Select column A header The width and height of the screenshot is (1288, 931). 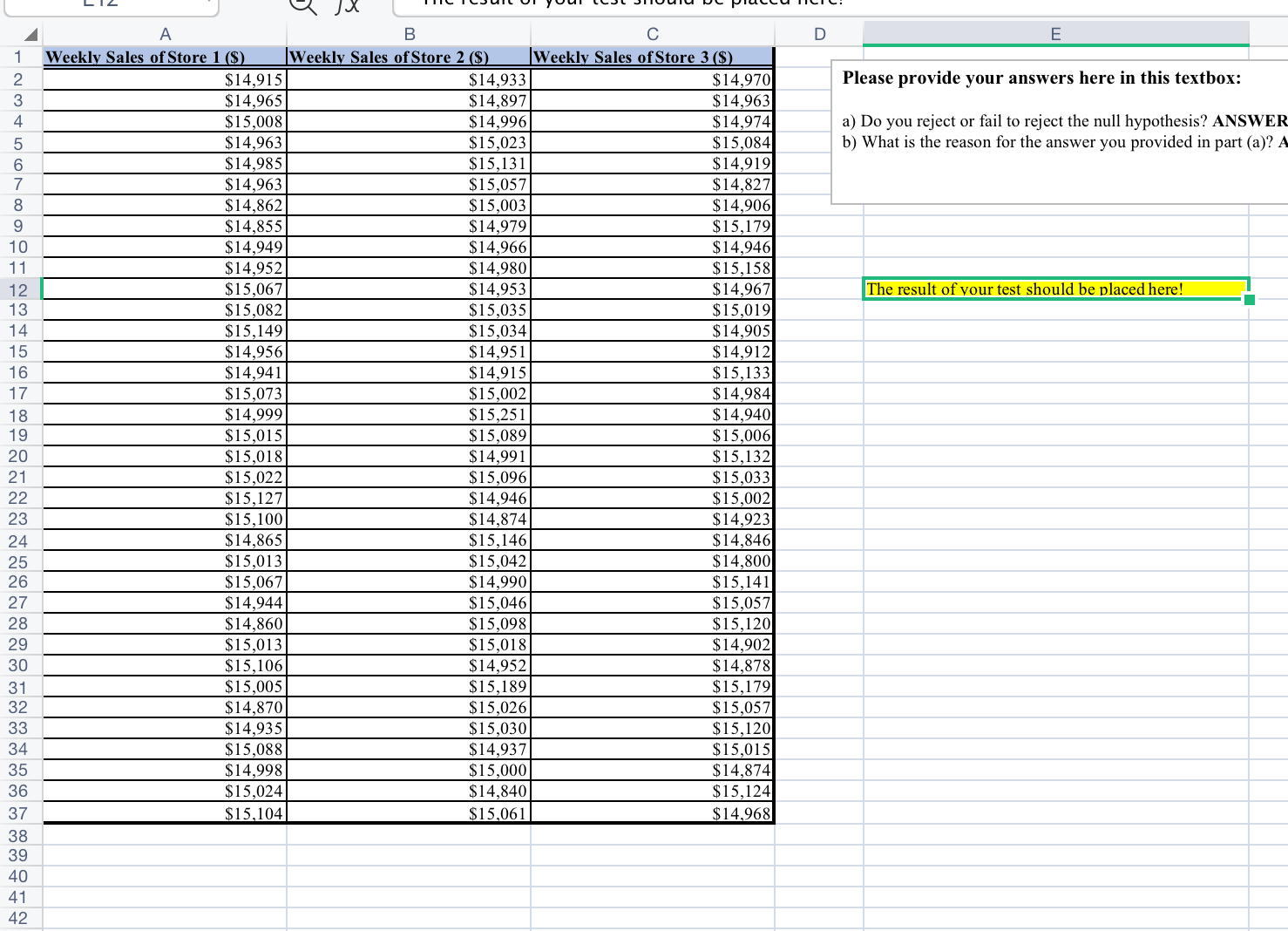(x=165, y=34)
